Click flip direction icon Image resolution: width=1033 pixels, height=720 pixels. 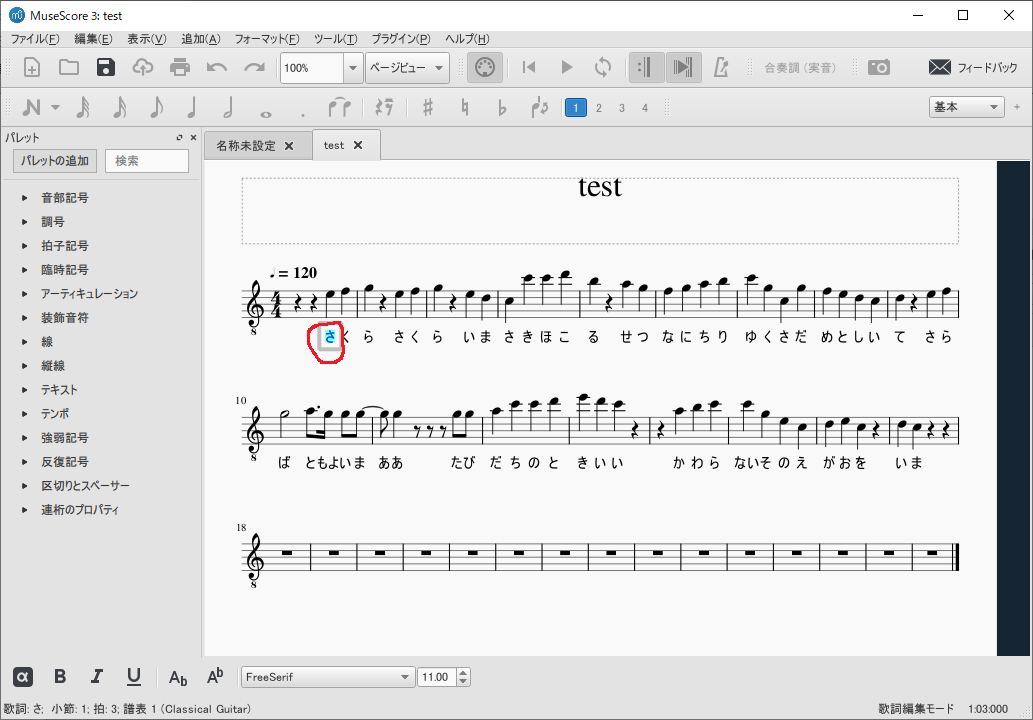(x=540, y=107)
